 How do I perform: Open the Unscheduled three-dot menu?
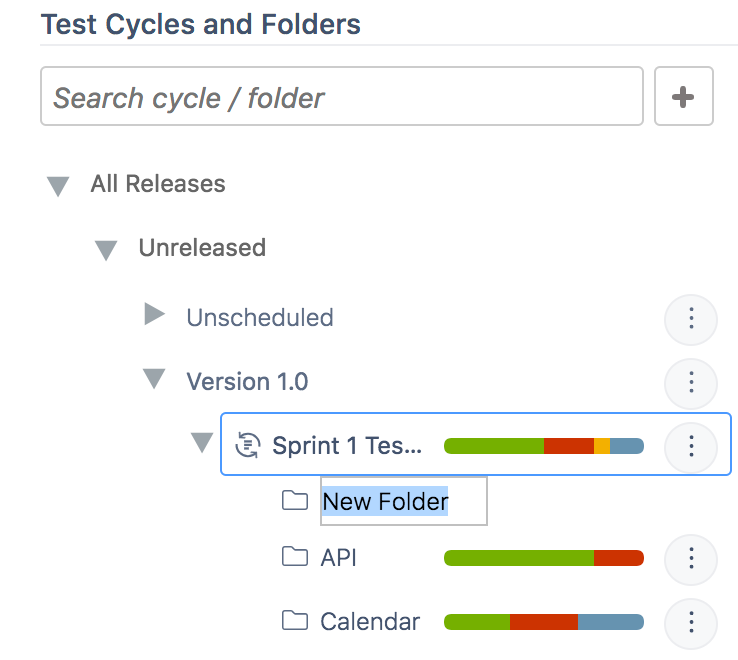(691, 319)
